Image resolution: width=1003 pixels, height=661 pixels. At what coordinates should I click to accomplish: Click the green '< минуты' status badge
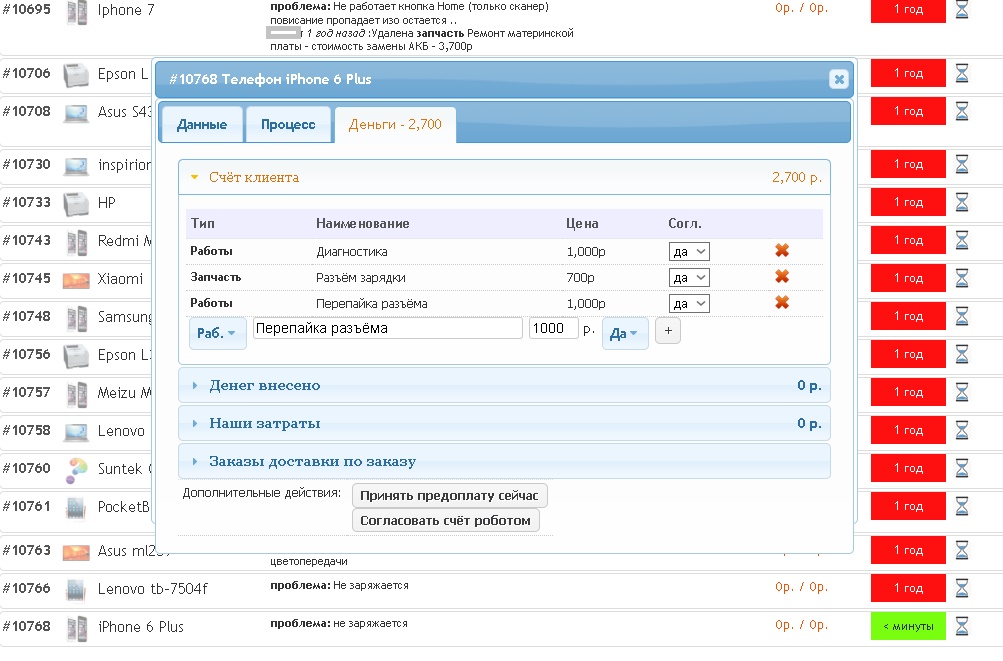click(907, 626)
